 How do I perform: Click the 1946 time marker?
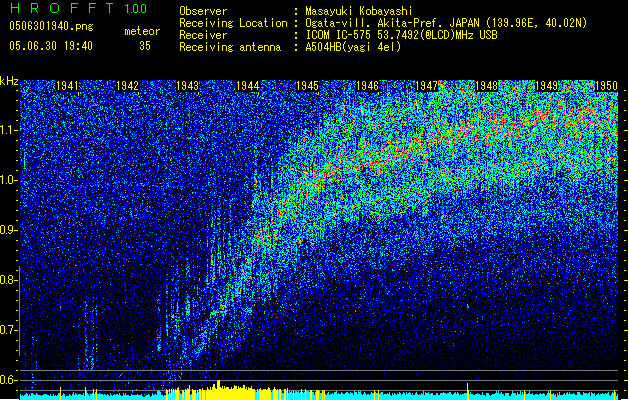tap(367, 86)
